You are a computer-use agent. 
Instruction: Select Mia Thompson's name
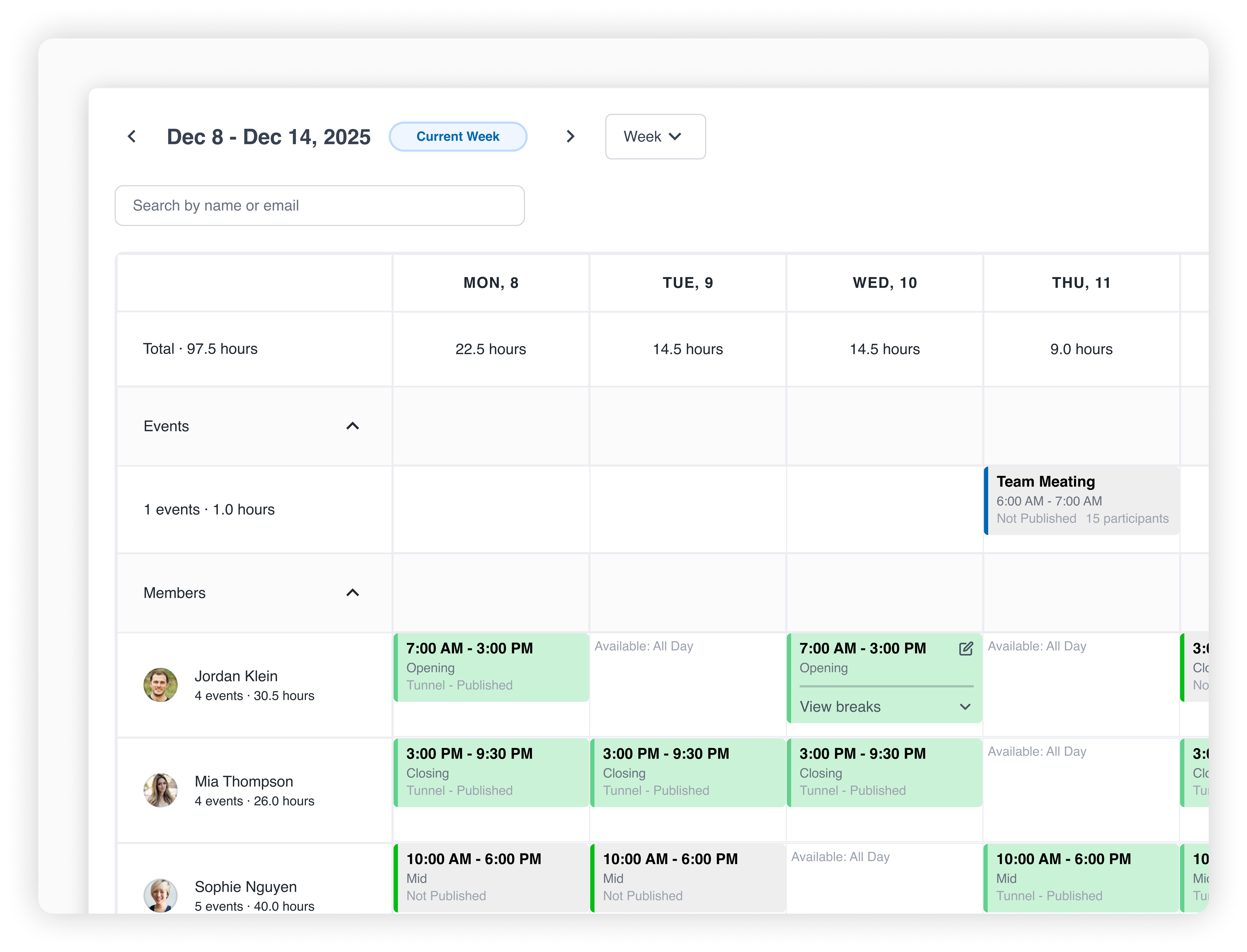click(x=243, y=781)
